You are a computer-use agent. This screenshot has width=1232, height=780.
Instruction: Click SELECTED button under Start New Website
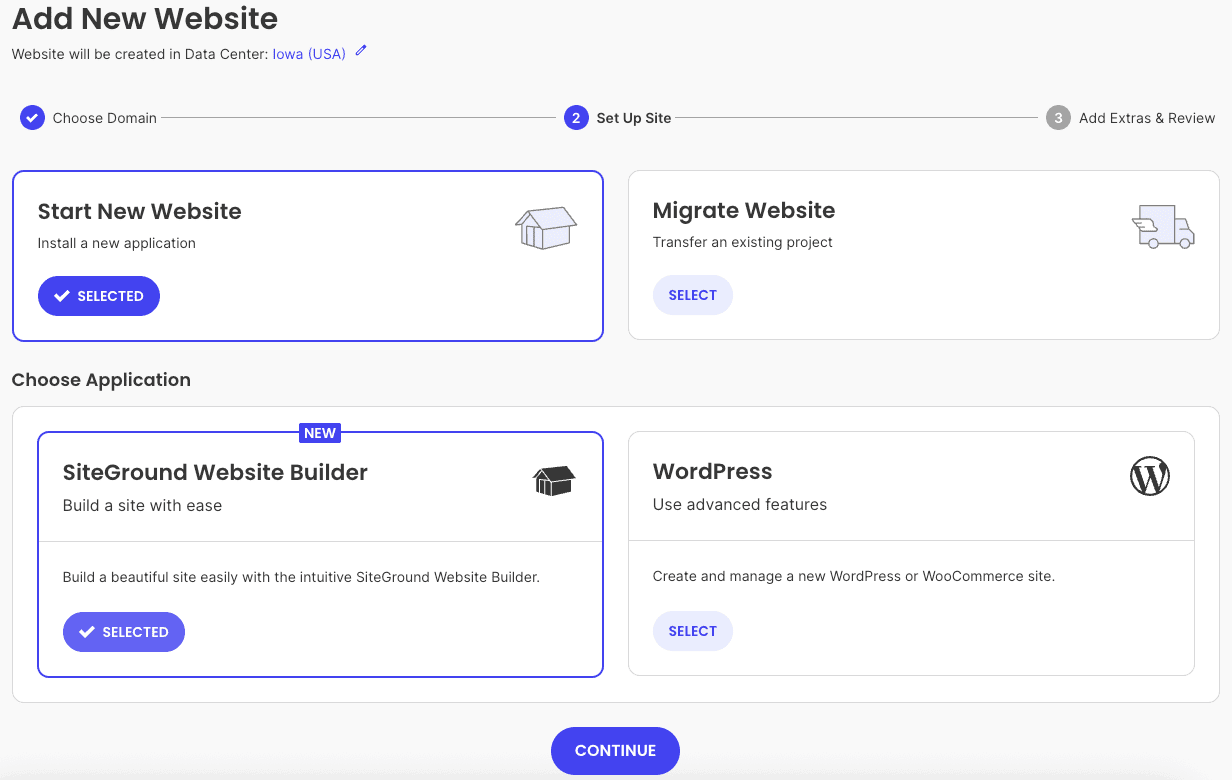(x=99, y=296)
